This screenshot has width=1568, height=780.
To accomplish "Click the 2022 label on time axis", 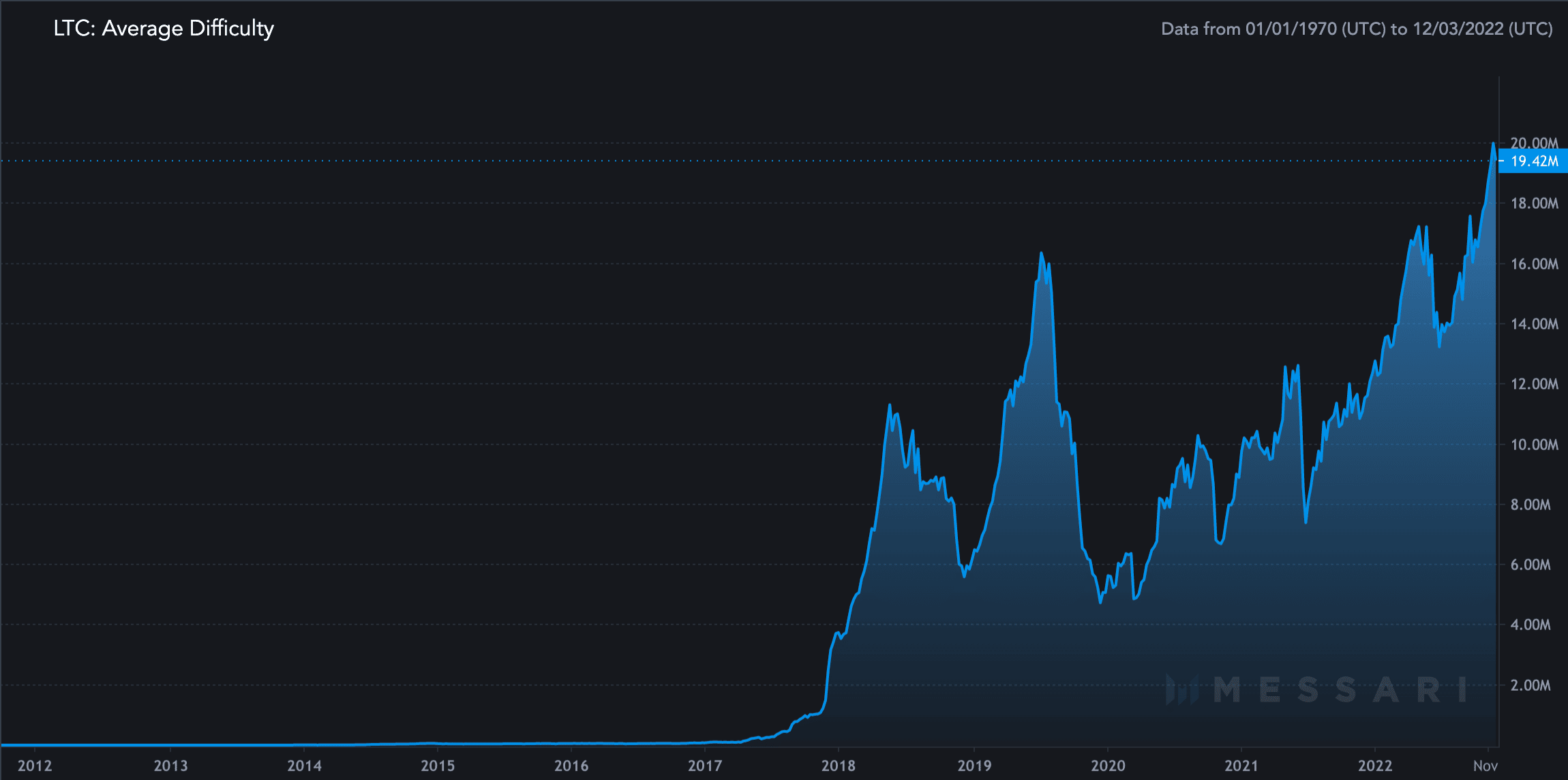I will tap(1375, 766).
